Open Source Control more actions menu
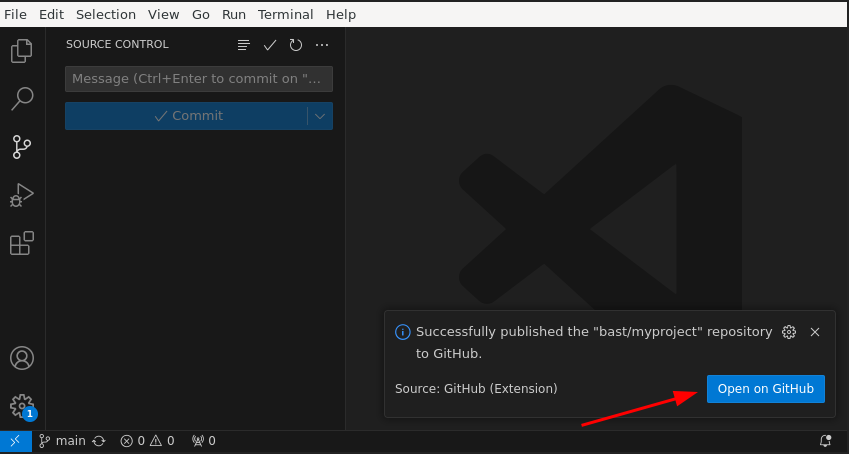The height and width of the screenshot is (454, 849). (x=322, y=45)
